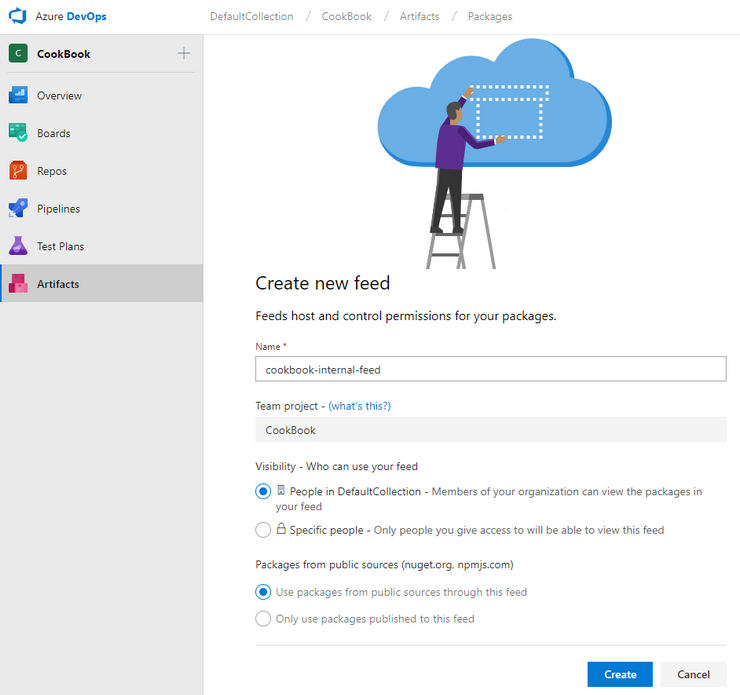The height and width of the screenshot is (695, 740).
Task: Click the Create button
Action: click(620, 674)
